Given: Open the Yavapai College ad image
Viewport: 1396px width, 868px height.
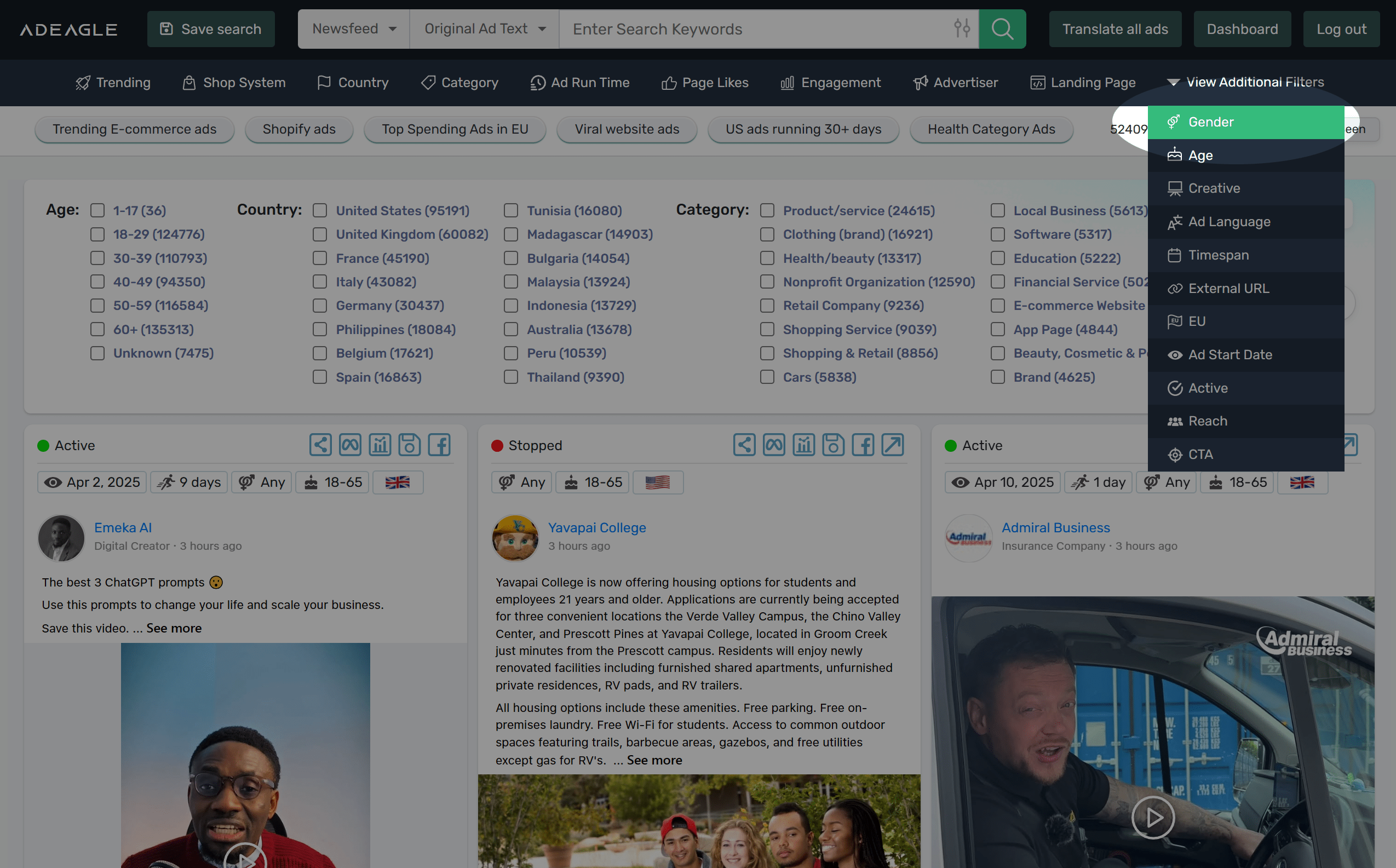Looking at the screenshot, I should click(x=699, y=821).
